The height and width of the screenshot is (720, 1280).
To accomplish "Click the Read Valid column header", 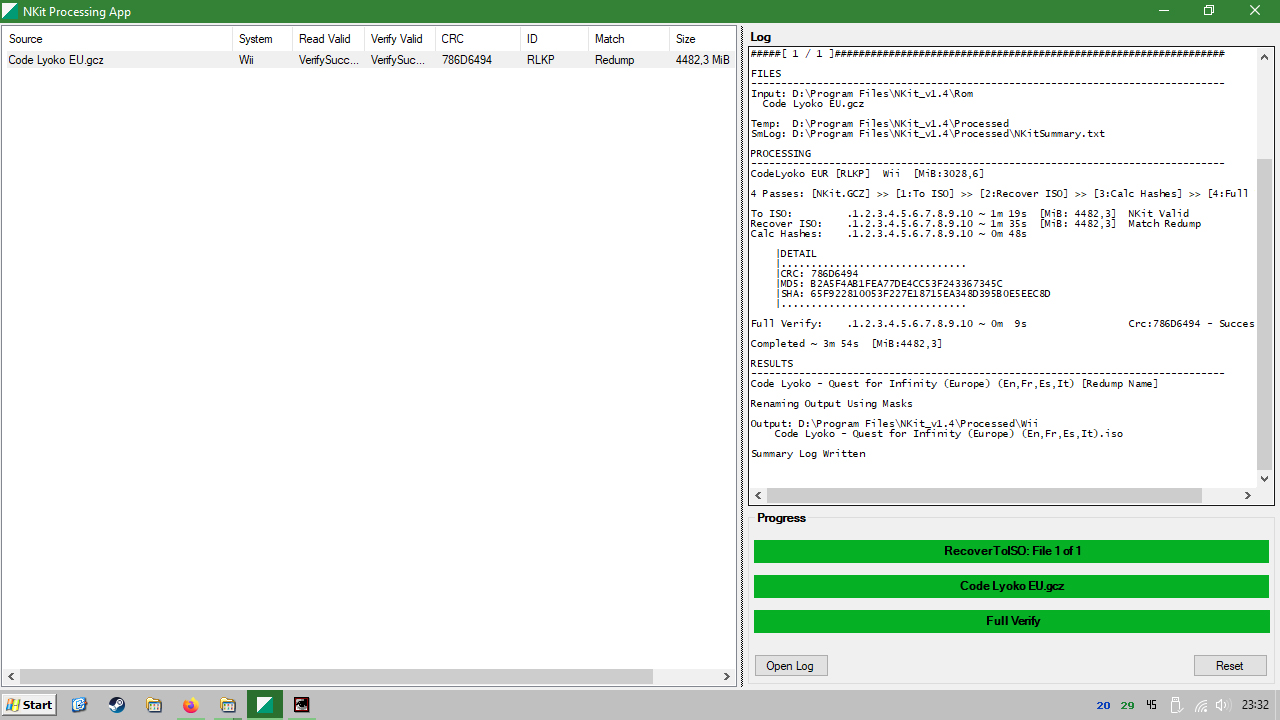I will (x=328, y=39).
